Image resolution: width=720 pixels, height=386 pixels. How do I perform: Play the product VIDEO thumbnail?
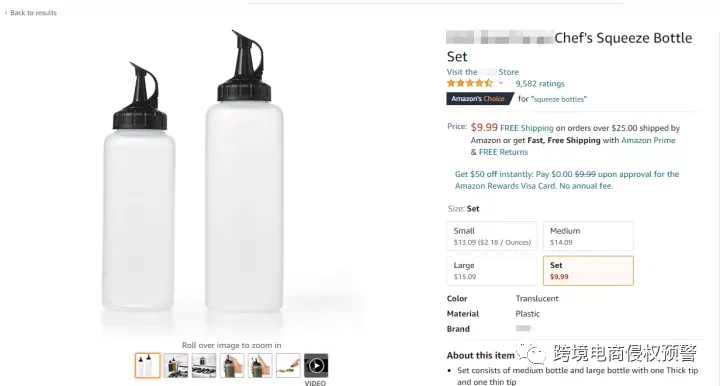(316, 365)
